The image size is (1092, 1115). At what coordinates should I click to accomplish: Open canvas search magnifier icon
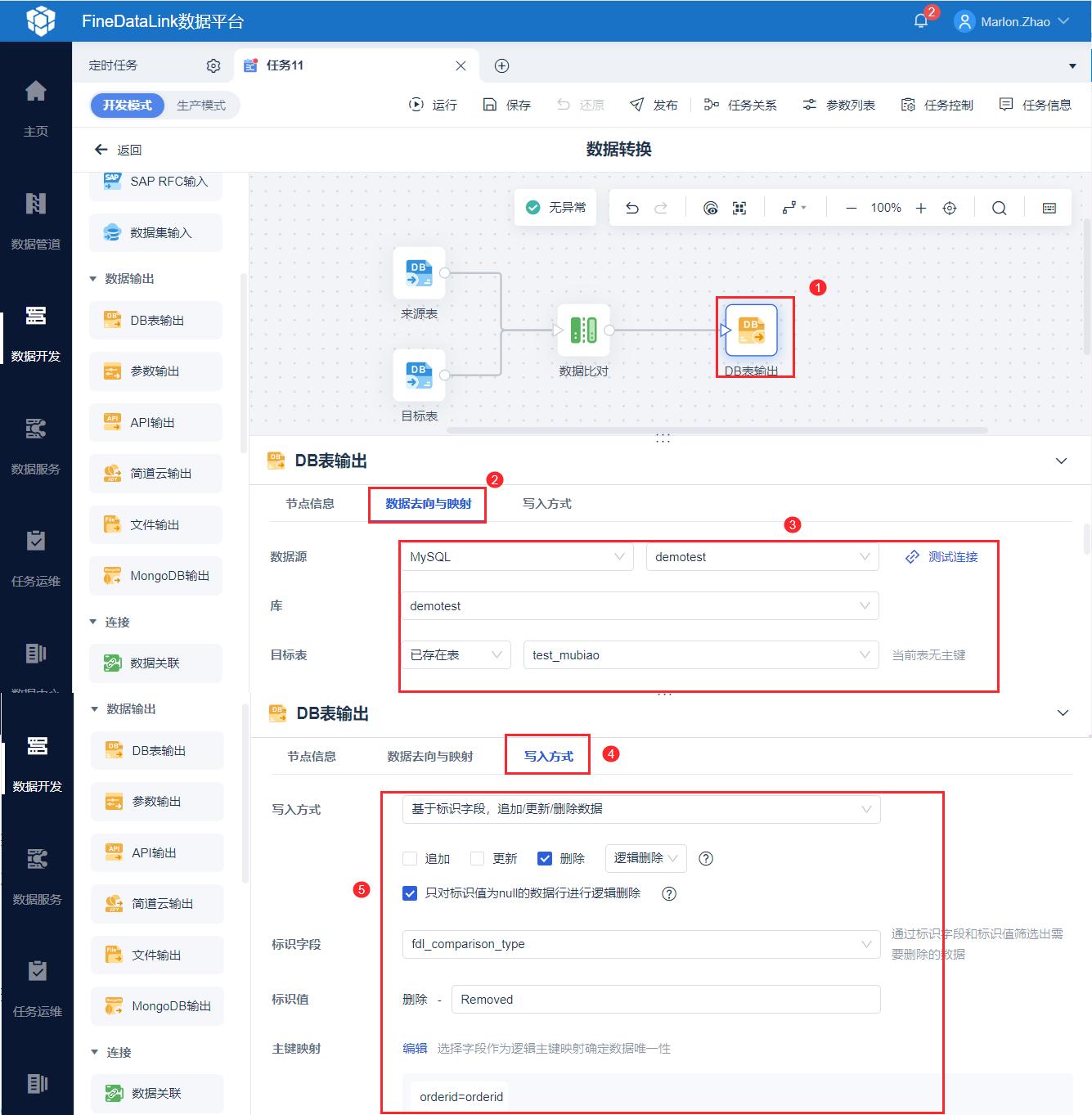pos(1000,208)
